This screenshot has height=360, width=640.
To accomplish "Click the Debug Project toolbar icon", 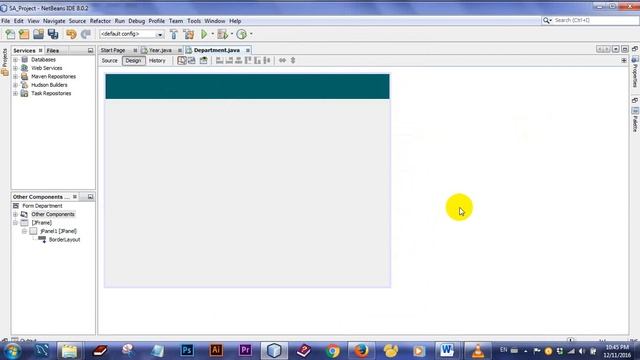I will (x=222, y=34).
